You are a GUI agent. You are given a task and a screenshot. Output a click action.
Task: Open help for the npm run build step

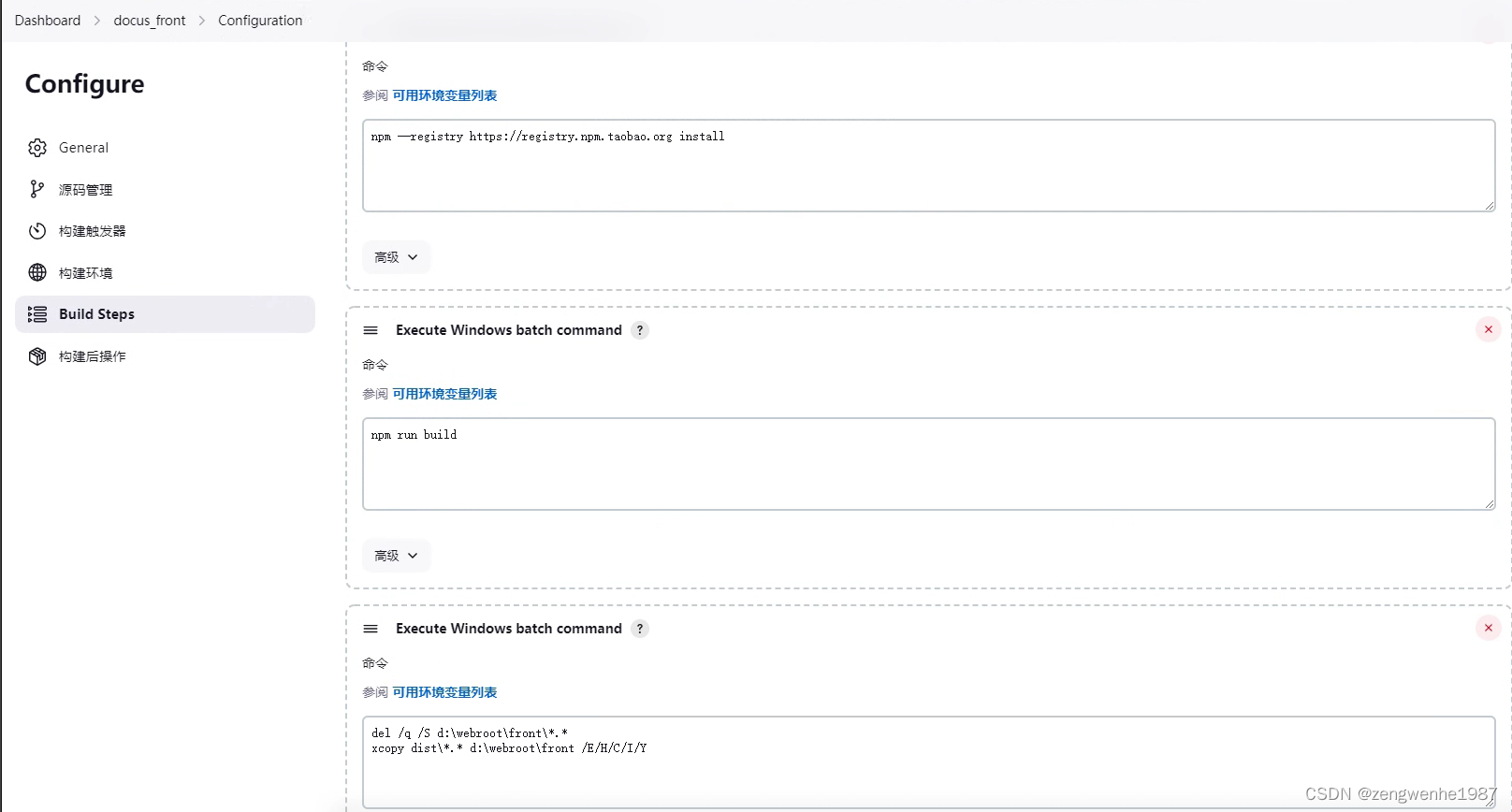point(640,330)
